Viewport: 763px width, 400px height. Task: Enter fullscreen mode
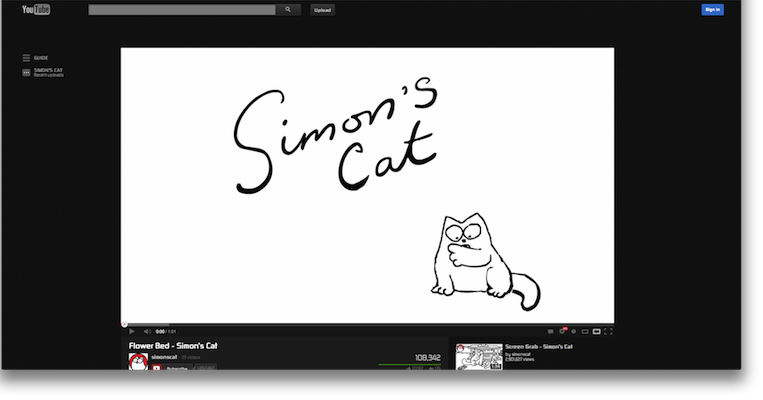point(608,331)
